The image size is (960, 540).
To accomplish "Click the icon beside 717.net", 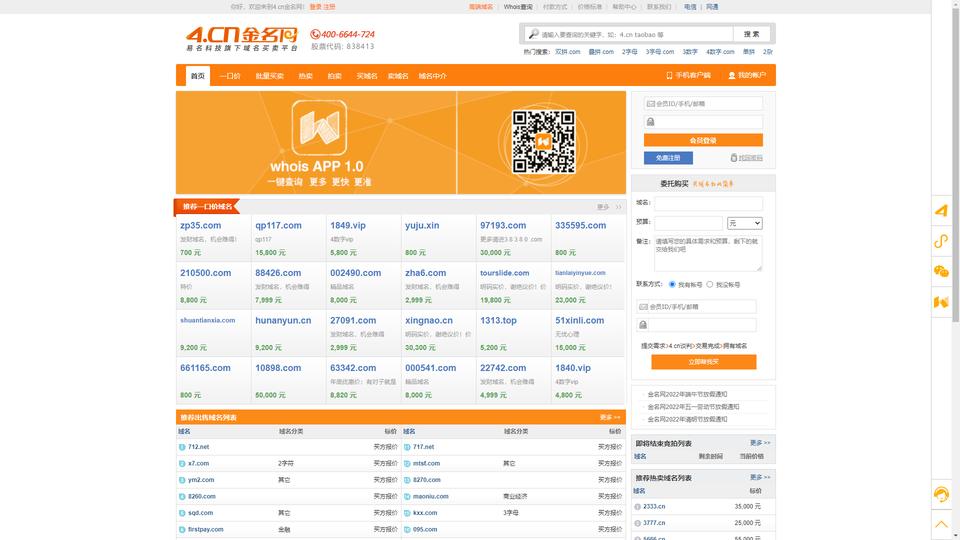I will (407, 447).
